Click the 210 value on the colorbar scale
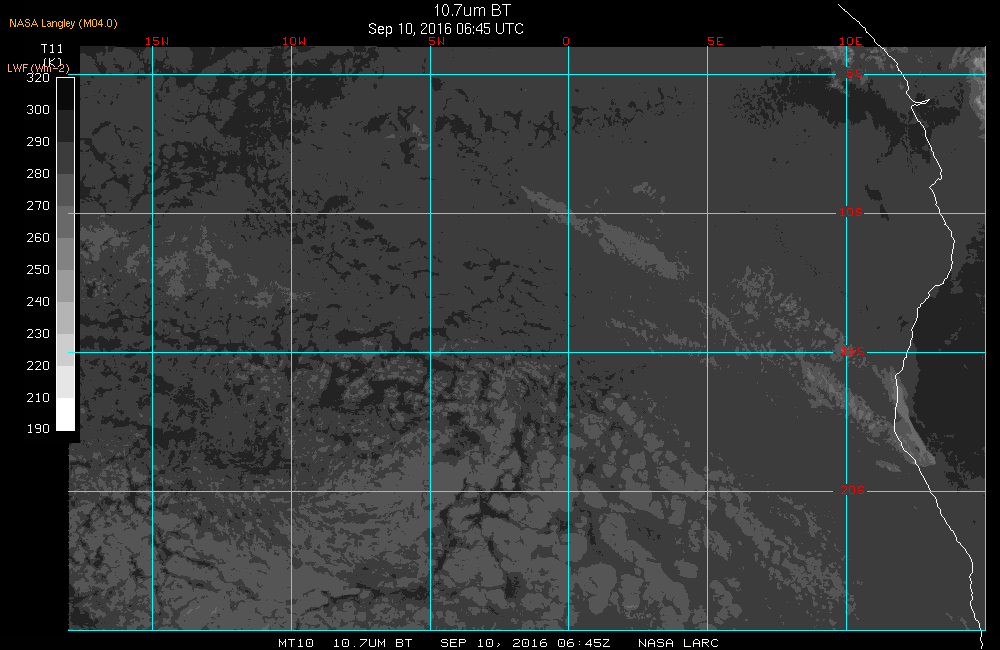This screenshot has width=1000, height=650. tap(38, 397)
